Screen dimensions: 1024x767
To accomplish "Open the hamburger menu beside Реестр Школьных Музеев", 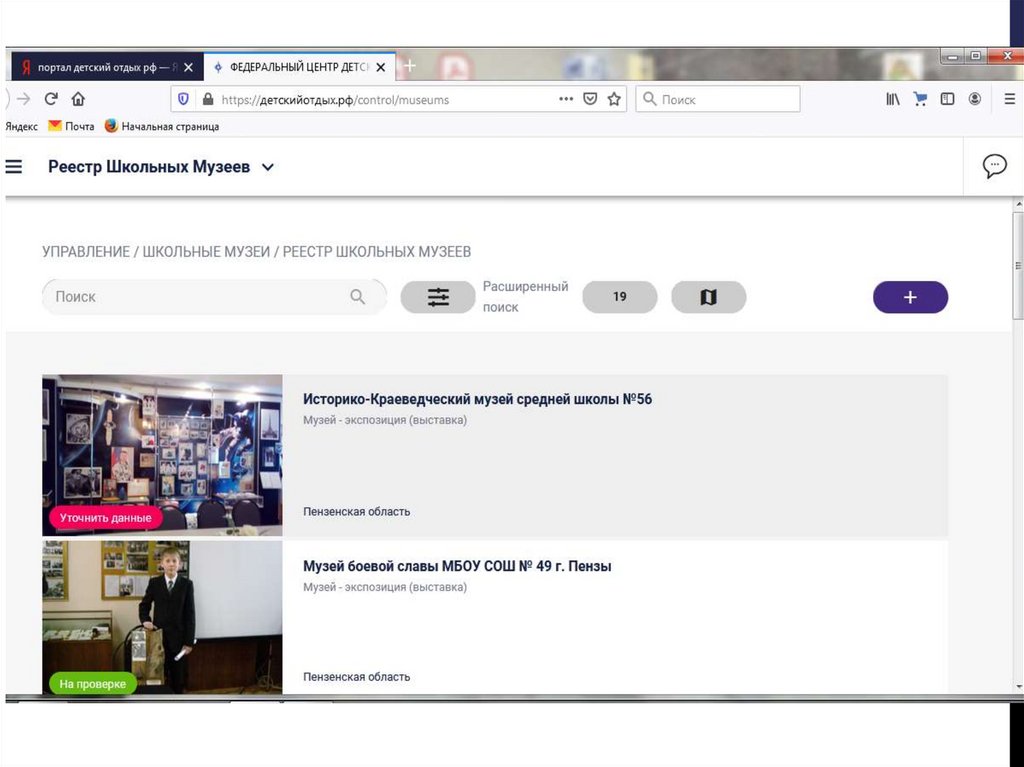I will (14, 167).
